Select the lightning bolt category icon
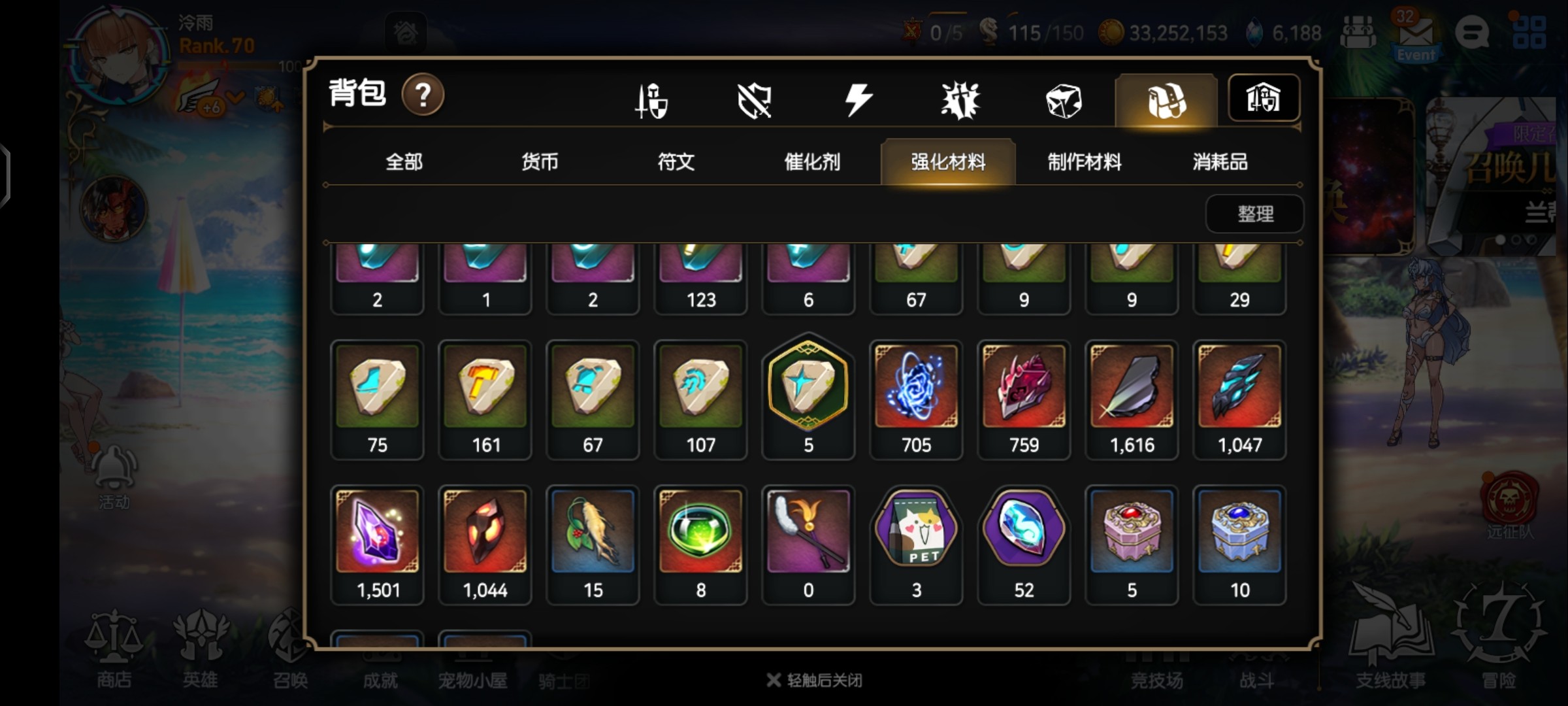The image size is (1568, 706). (858, 100)
